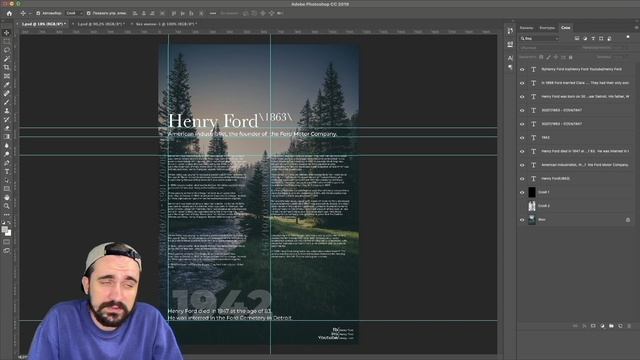This screenshot has height=360, width=640.
Task: Open layer styles fx menu
Action: pos(584,326)
